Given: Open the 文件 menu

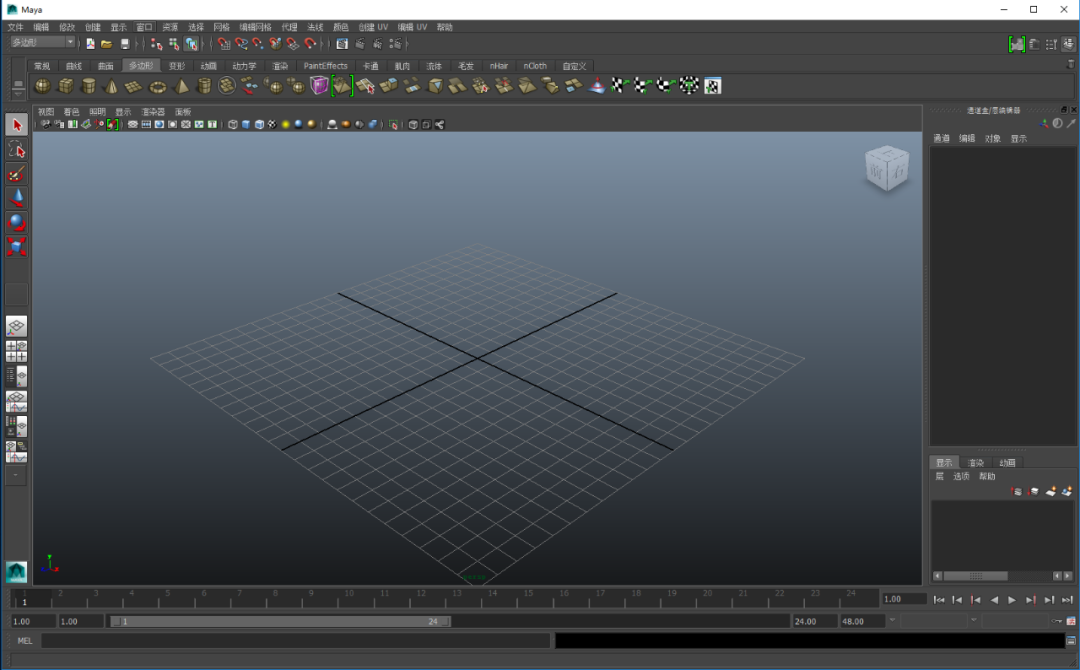Looking at the screenshot, I should 15,27.
